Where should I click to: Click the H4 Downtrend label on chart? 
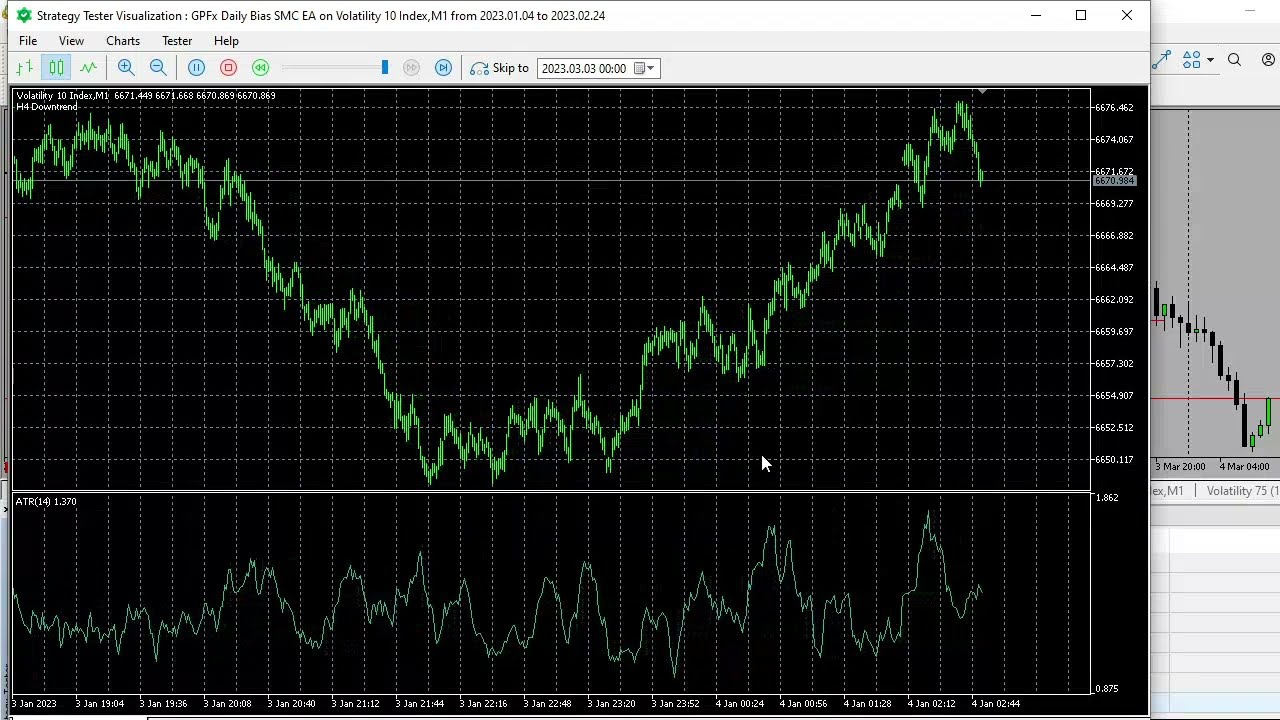click(47, 107)
